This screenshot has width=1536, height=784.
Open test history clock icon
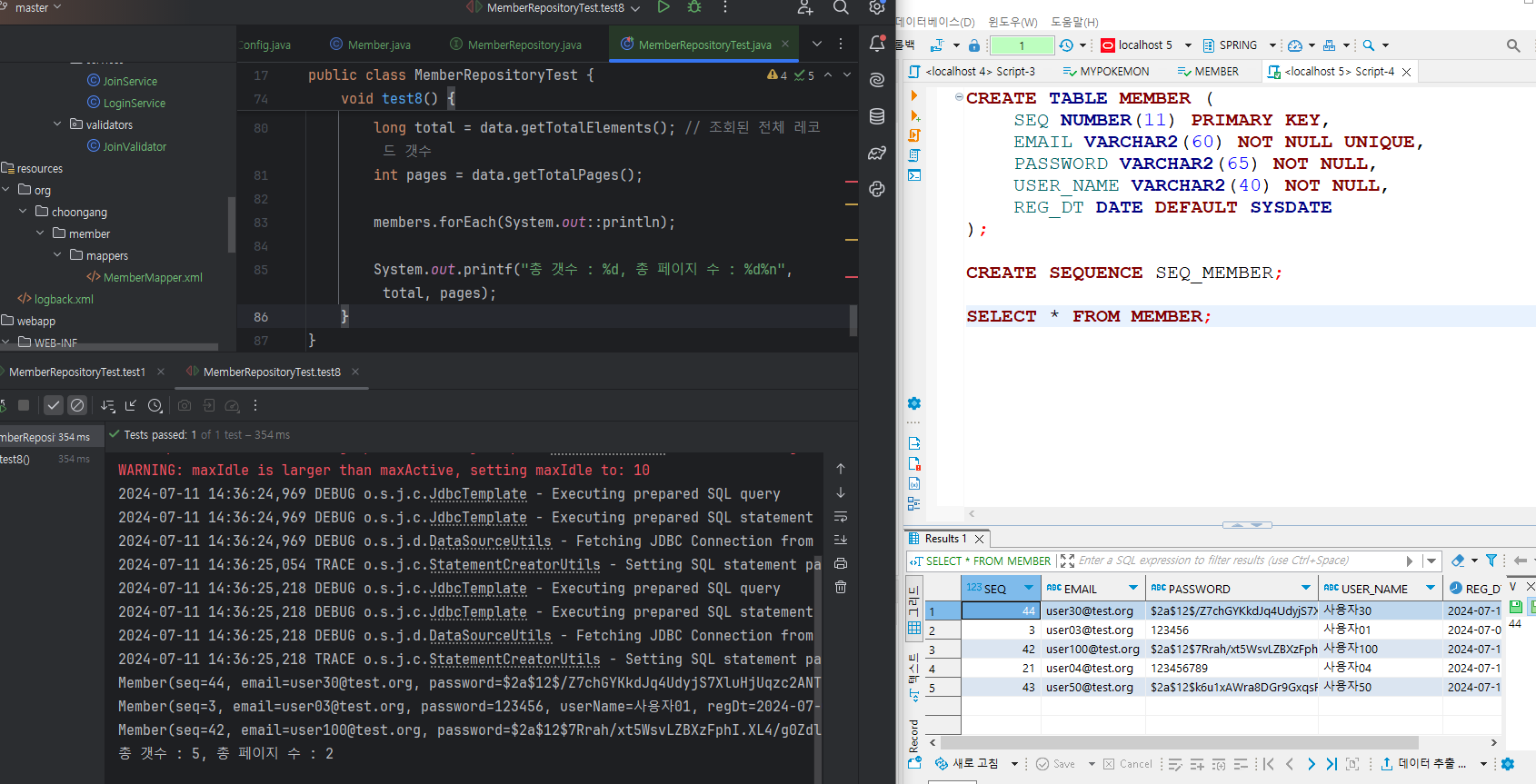(155, 406)
